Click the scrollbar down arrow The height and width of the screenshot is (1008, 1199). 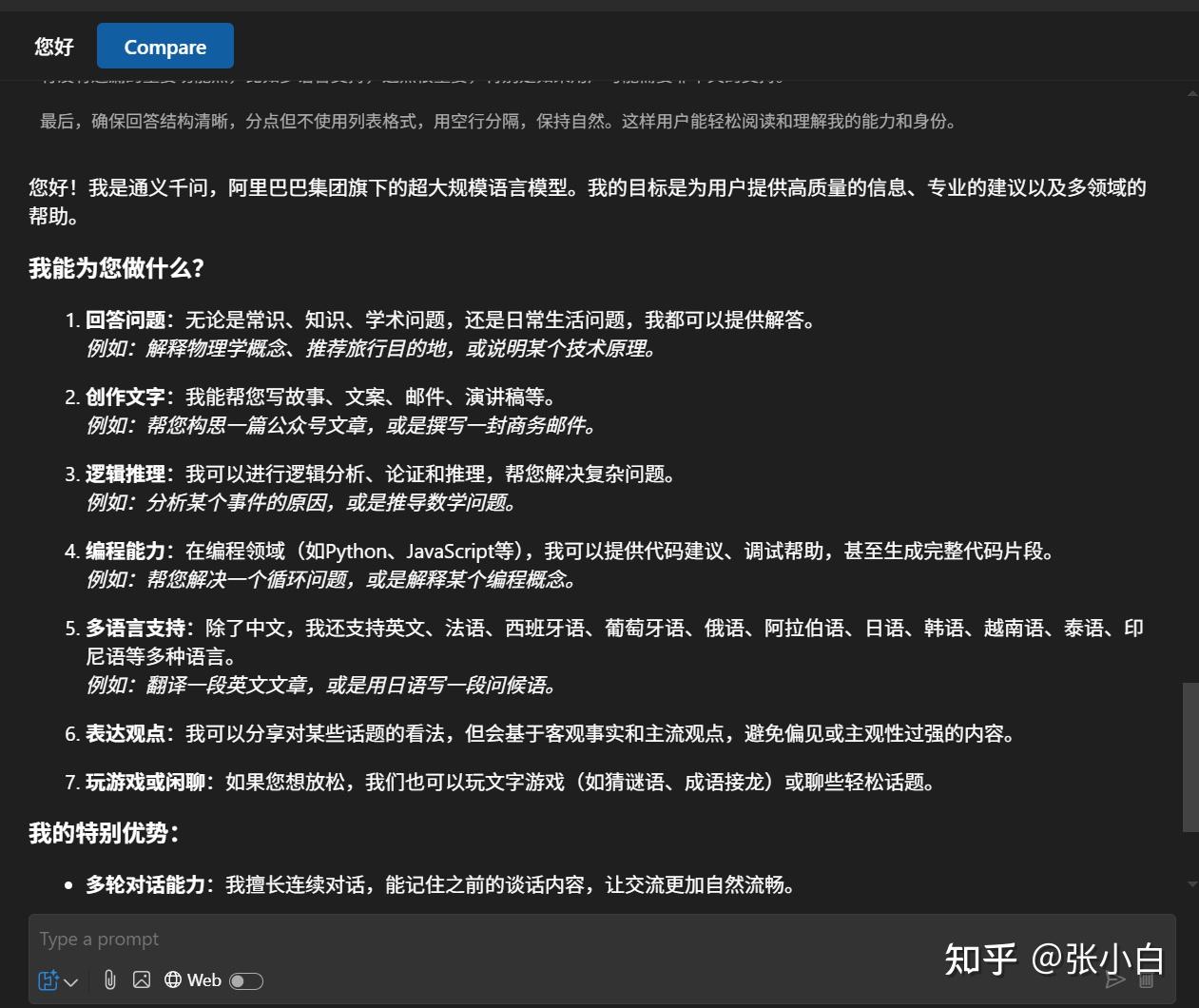(x=1191, y=884)
